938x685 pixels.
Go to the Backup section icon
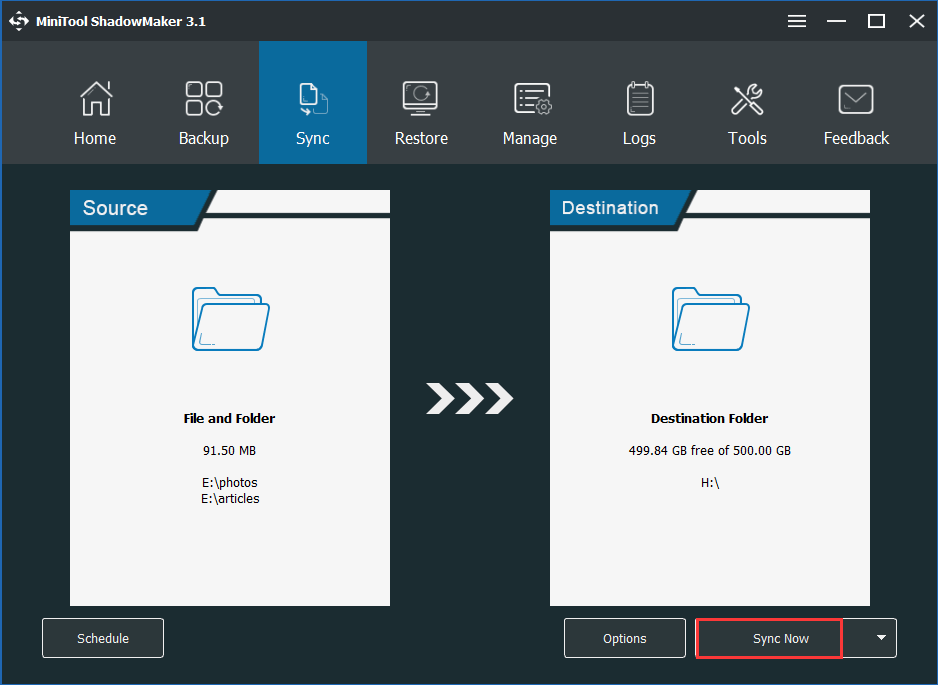(204, 98)
